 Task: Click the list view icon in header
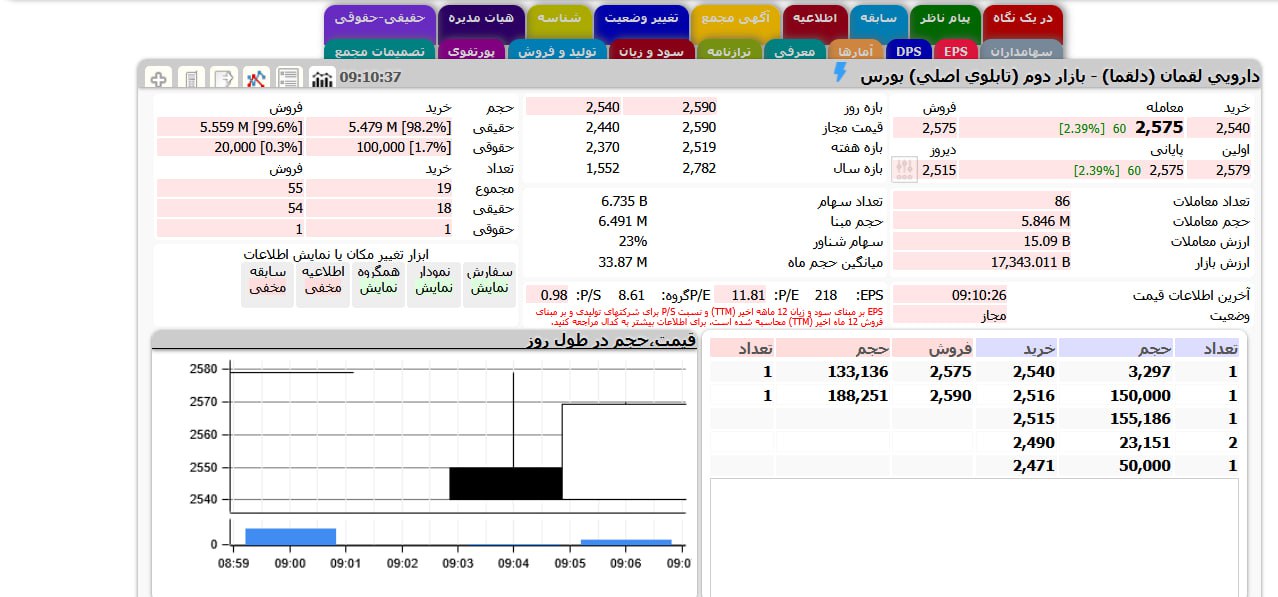pyautogui.click(x=289, y=78)
